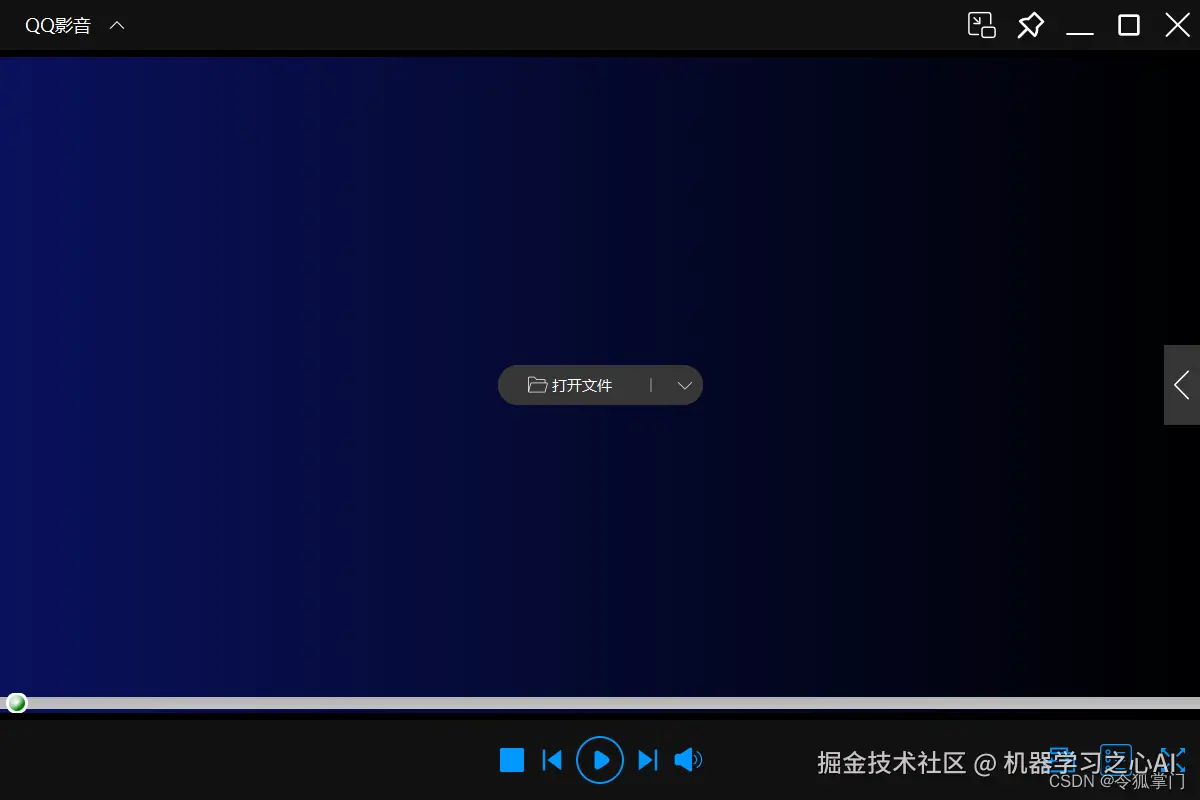
Task: Mute audio via the speaker icon
Action: (x=688, y=760)
